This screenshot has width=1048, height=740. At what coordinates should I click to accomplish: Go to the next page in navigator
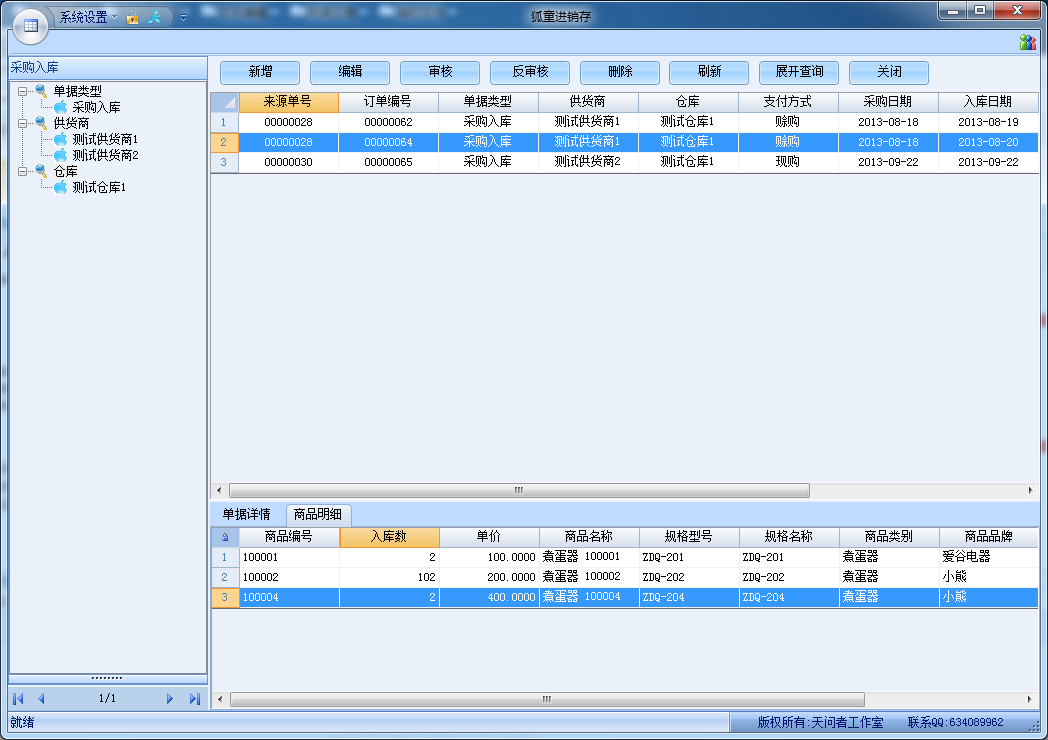170,698
